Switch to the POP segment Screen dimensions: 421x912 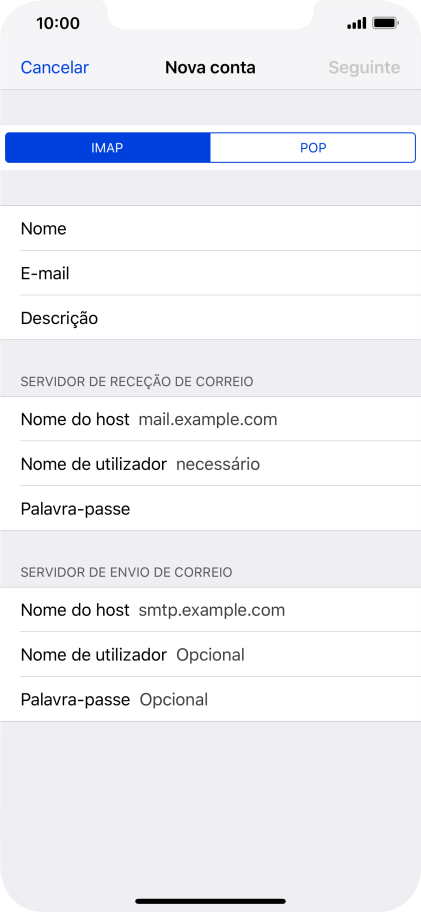(x=313, y=148)
